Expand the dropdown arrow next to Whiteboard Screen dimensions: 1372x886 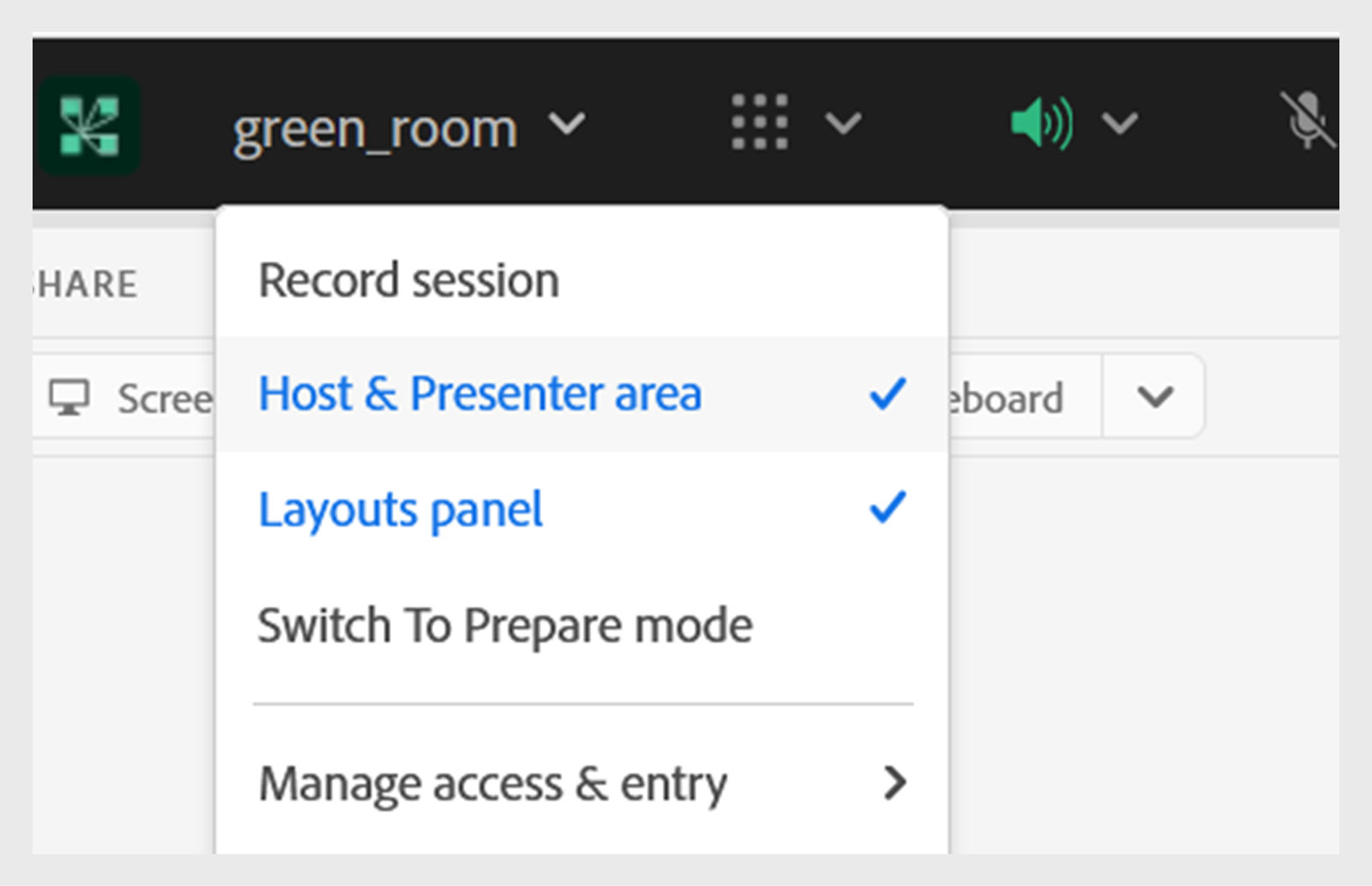coord(1154,397)
